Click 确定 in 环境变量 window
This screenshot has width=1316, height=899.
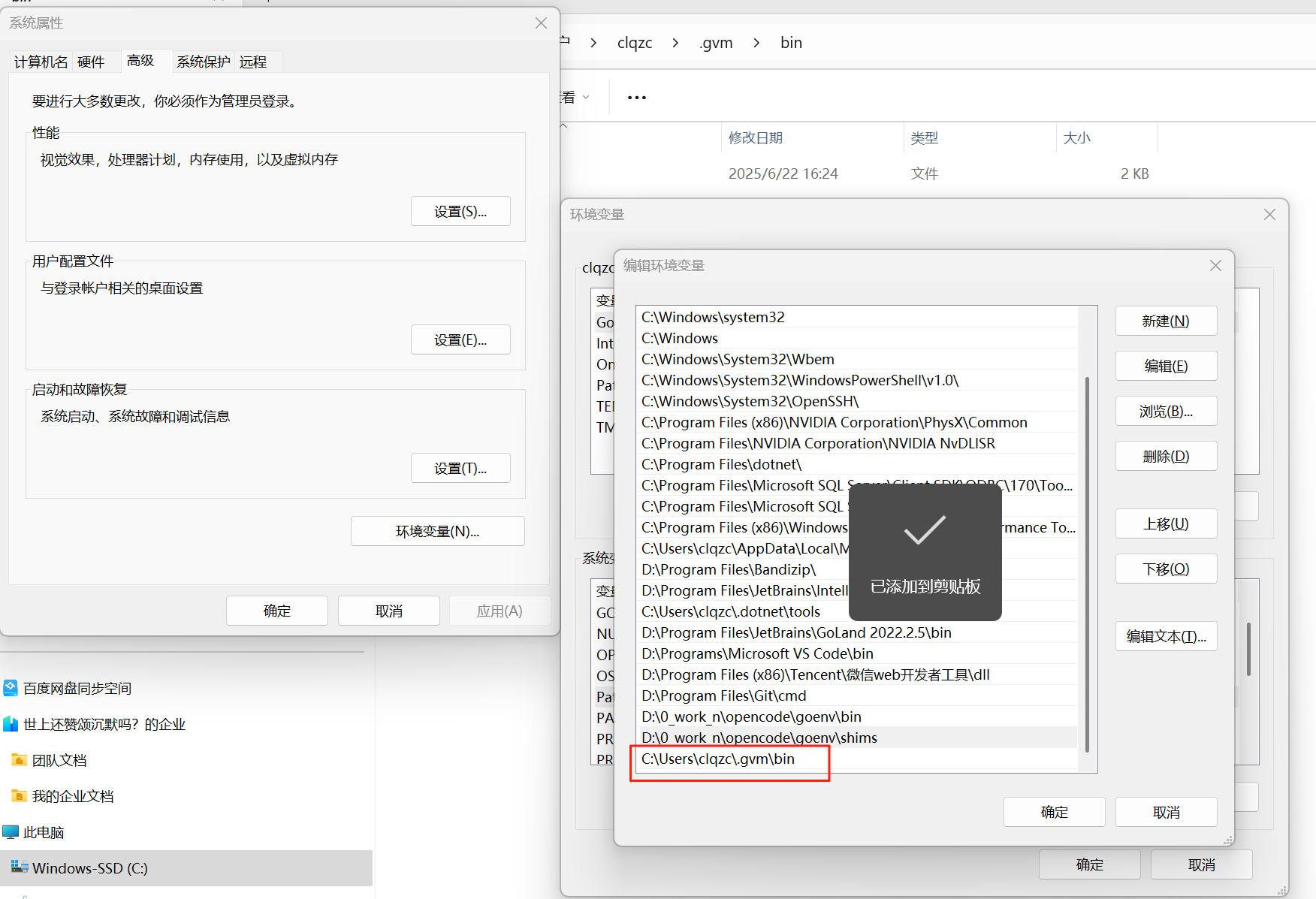point(1089,864)
